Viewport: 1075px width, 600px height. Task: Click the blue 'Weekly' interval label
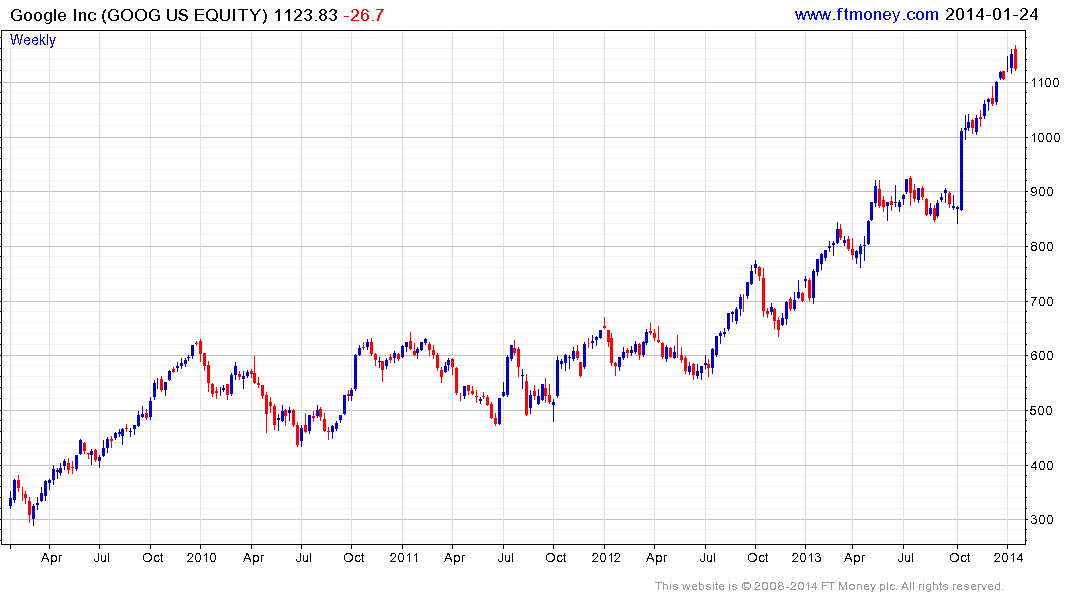pyautogui.click(x=33, y=40)
